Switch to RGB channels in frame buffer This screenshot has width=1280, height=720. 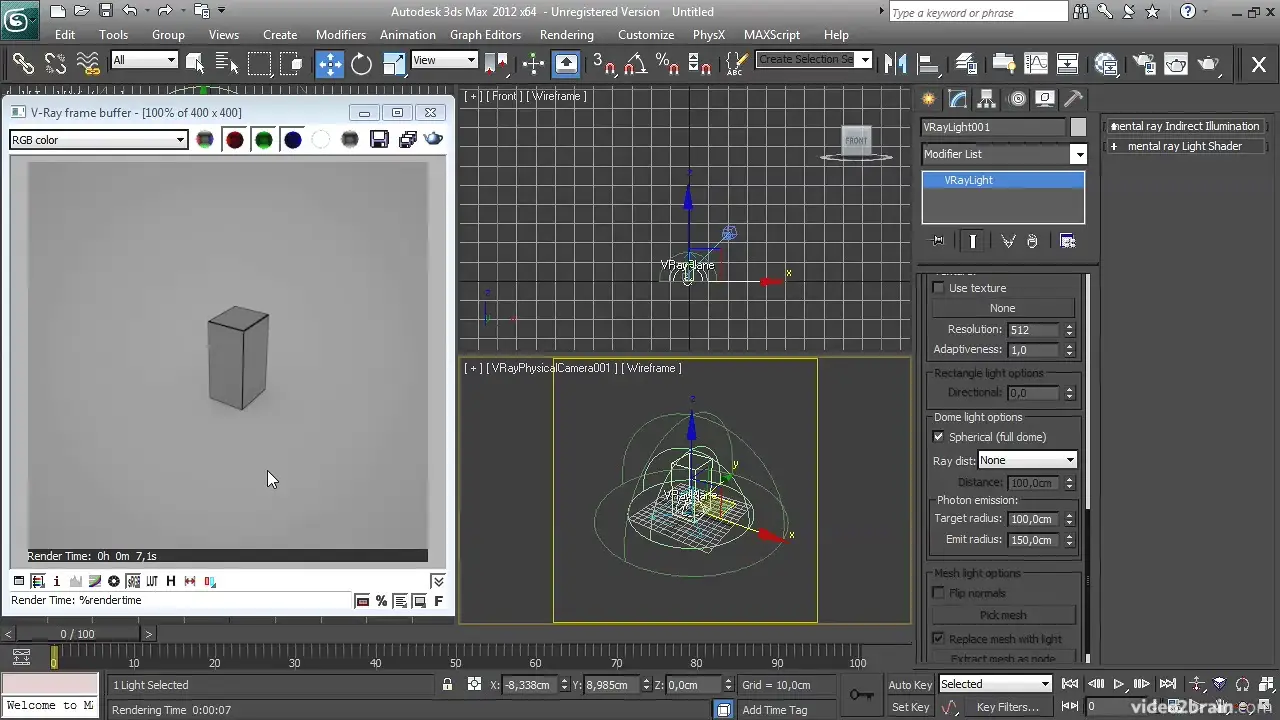tap(205, 140)
